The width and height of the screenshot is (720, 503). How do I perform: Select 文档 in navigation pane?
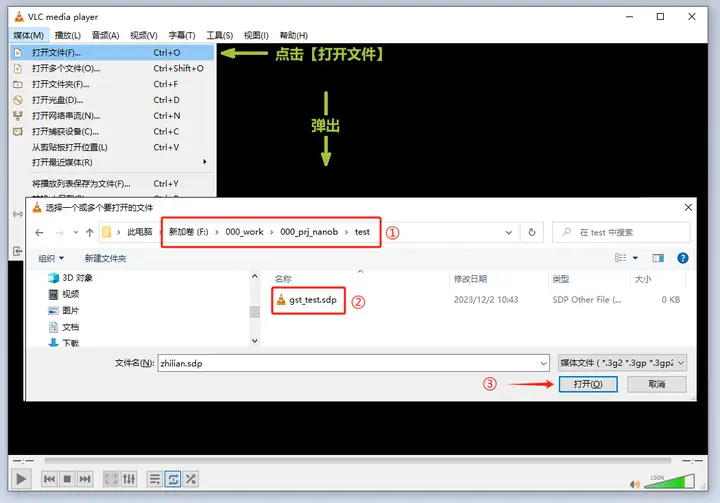pos(64,327)
